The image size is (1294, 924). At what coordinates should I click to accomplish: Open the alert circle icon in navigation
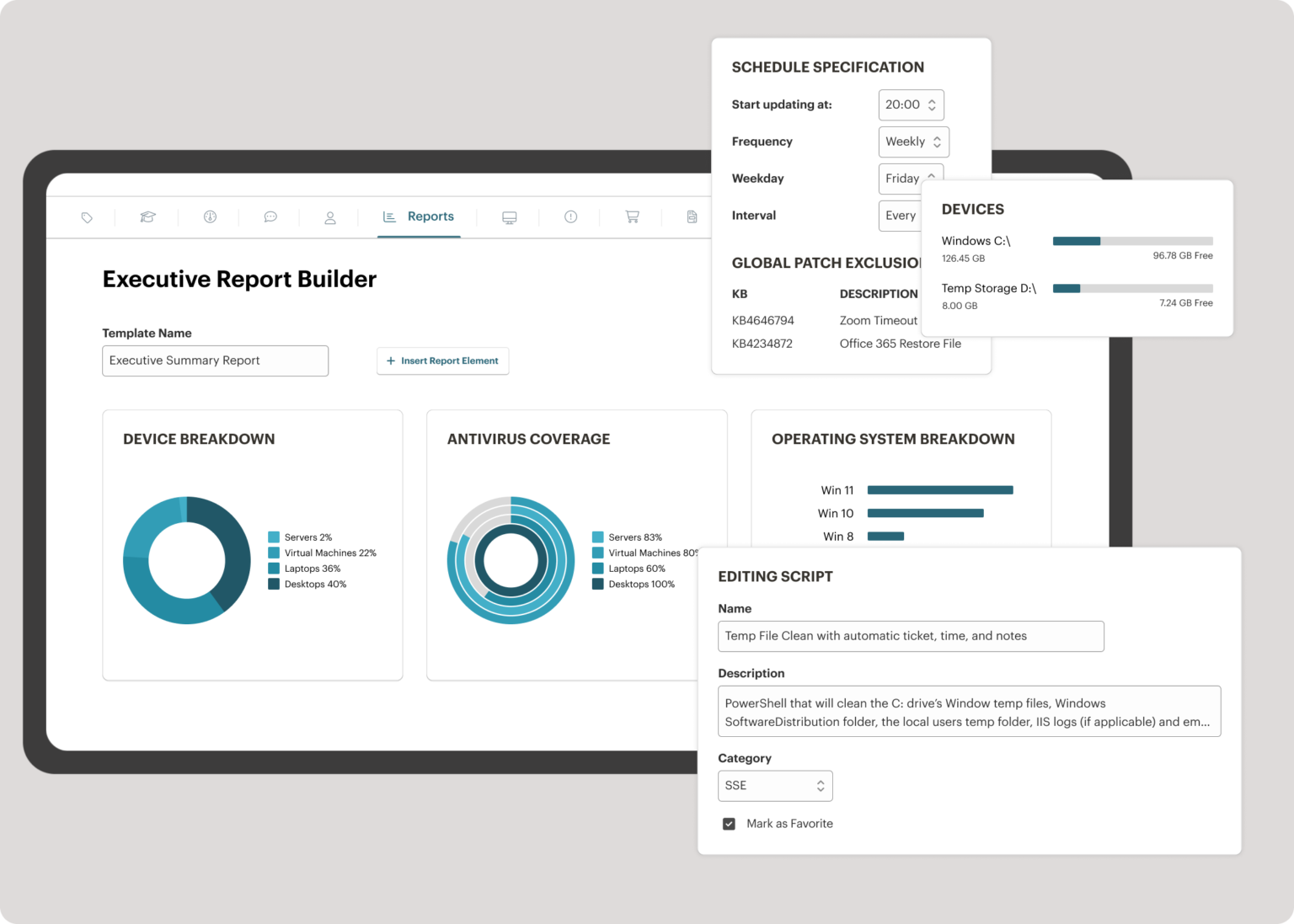point(570,216)
